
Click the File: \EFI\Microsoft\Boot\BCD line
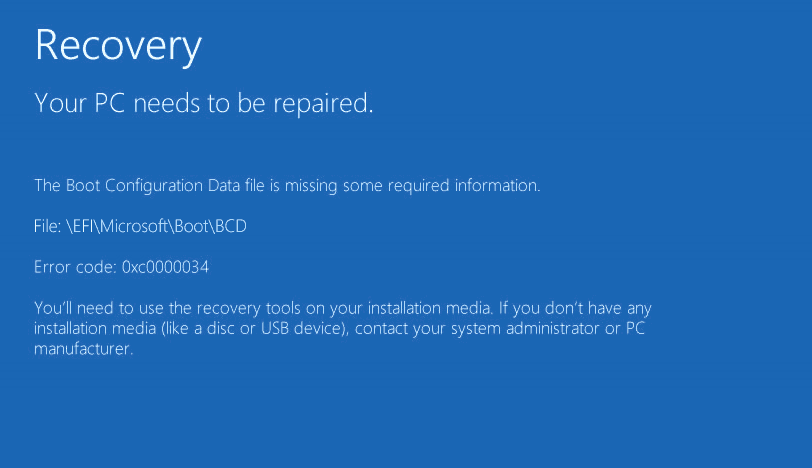tap(140, 226)
